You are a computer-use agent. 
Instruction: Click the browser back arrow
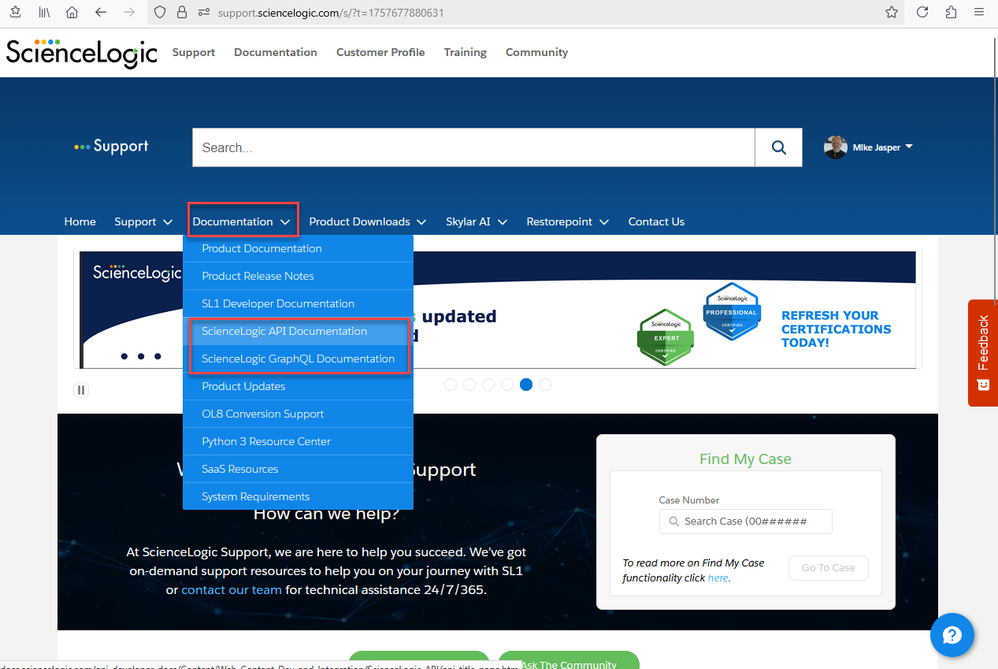point(100,12)
